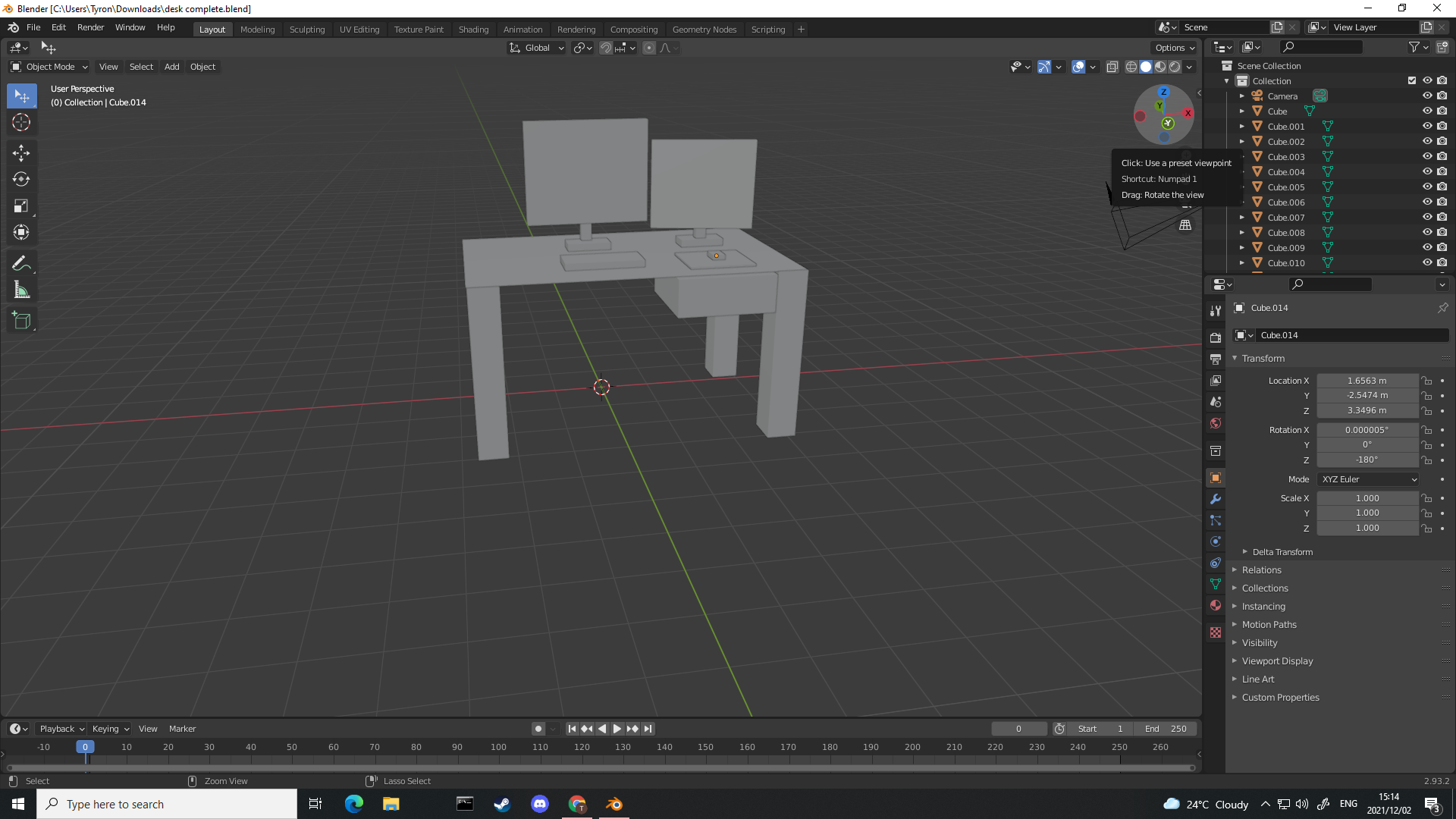Open the Render menu

tap(90, 27)
